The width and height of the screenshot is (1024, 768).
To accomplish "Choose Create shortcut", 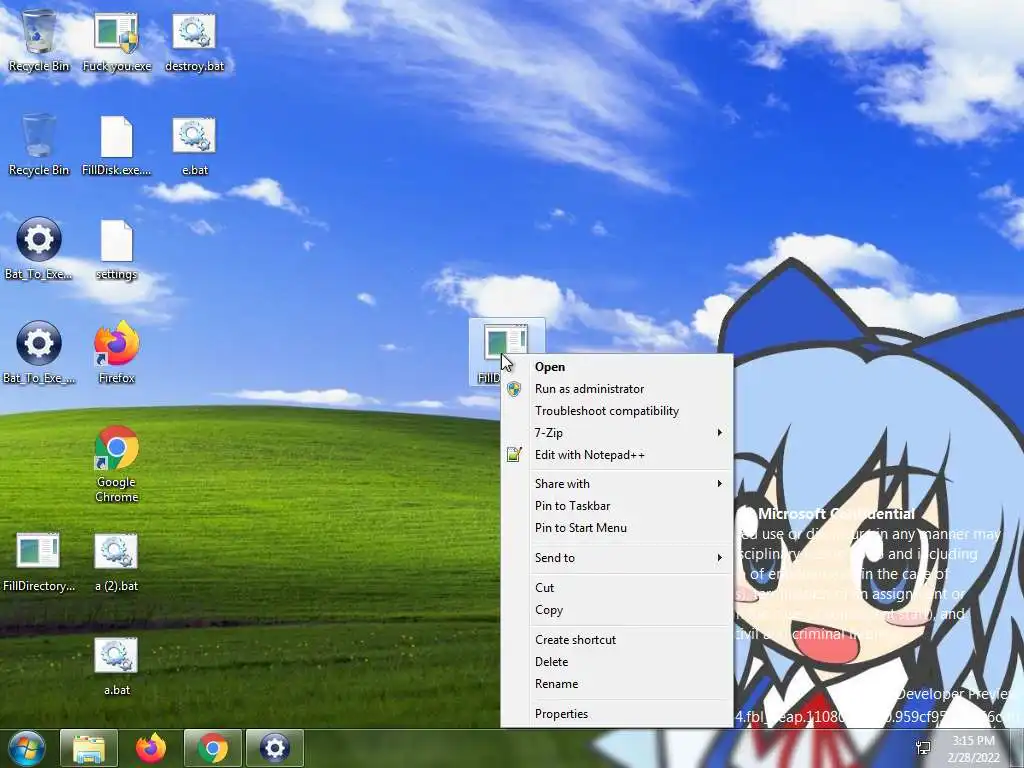I will point(617,640).
